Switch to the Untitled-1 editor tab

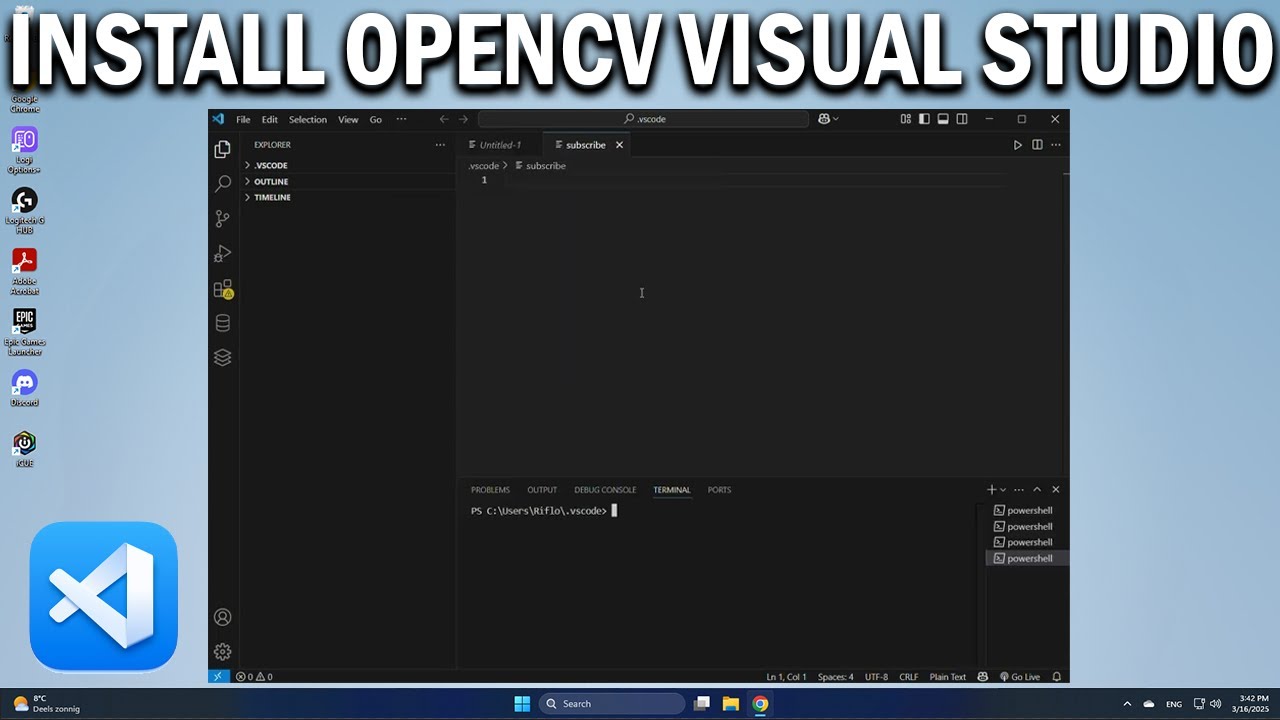tap(500, 145)
